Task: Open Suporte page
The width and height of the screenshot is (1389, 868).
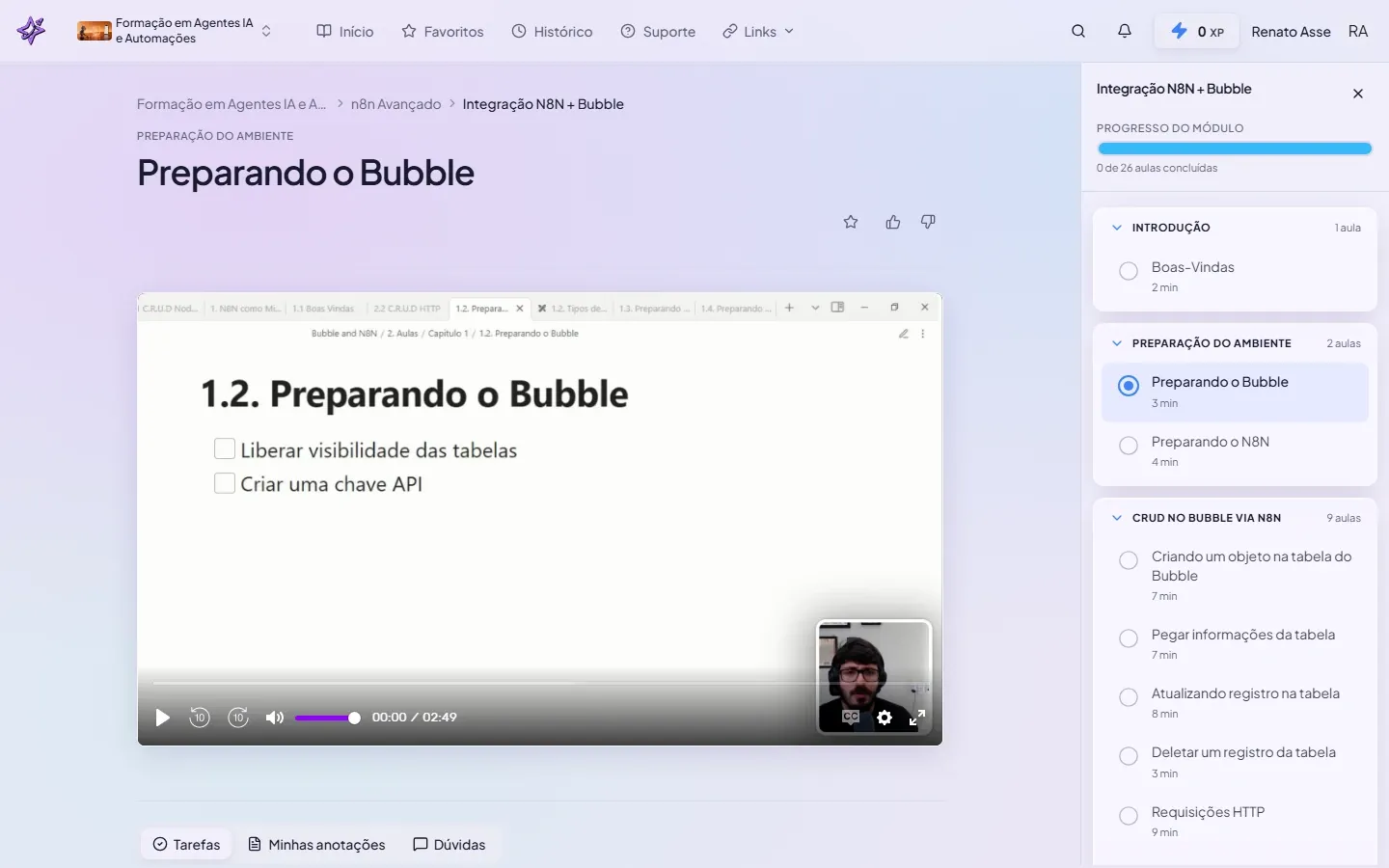Action: (658, 31)
